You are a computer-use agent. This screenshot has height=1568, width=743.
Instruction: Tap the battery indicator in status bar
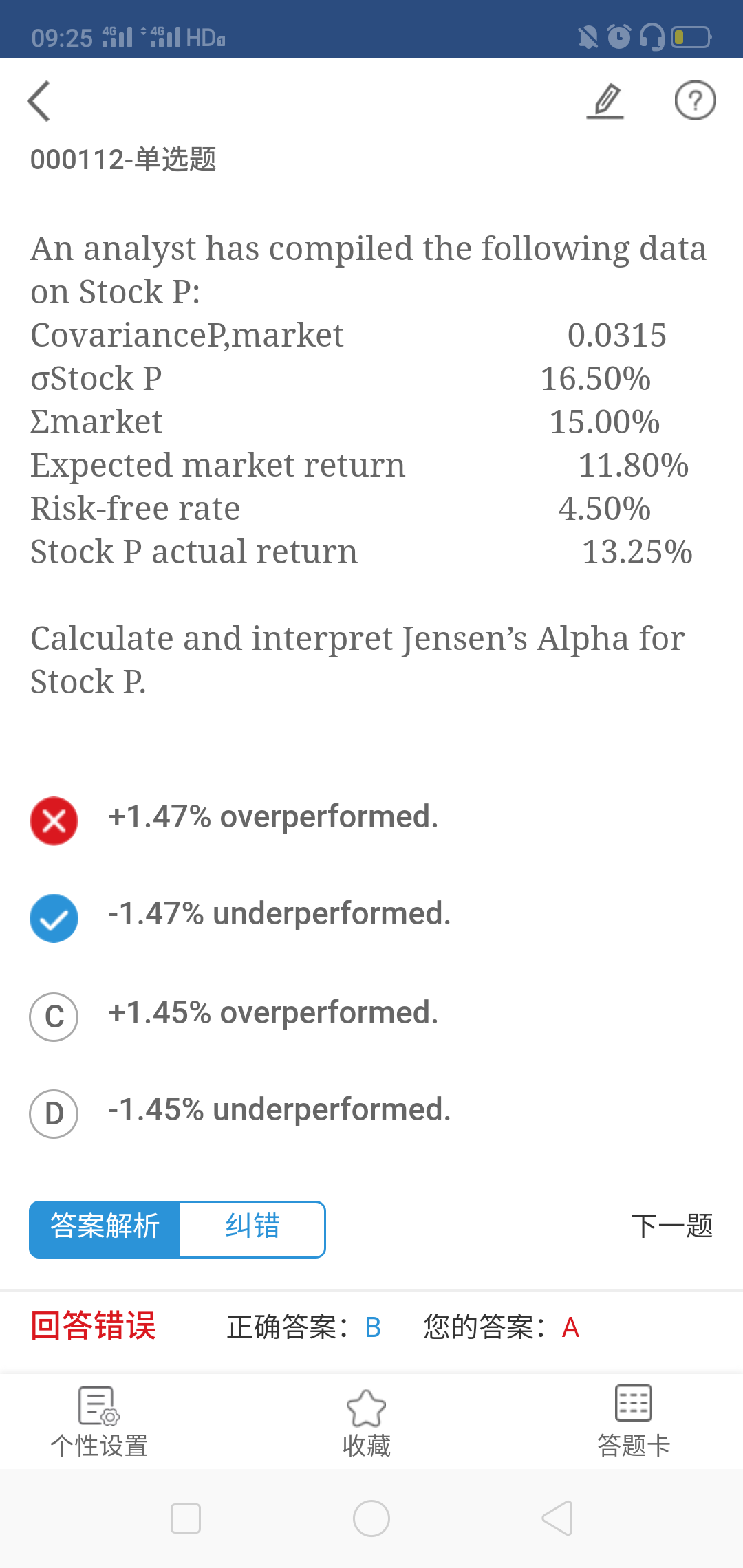[x=690, y=36]
